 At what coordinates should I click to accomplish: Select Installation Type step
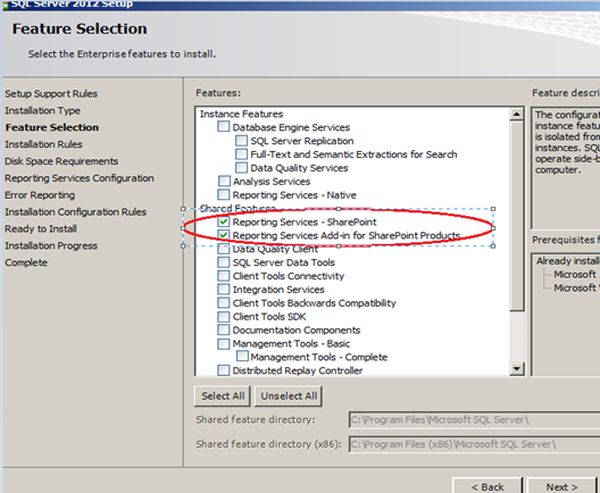tap(42, 111)
